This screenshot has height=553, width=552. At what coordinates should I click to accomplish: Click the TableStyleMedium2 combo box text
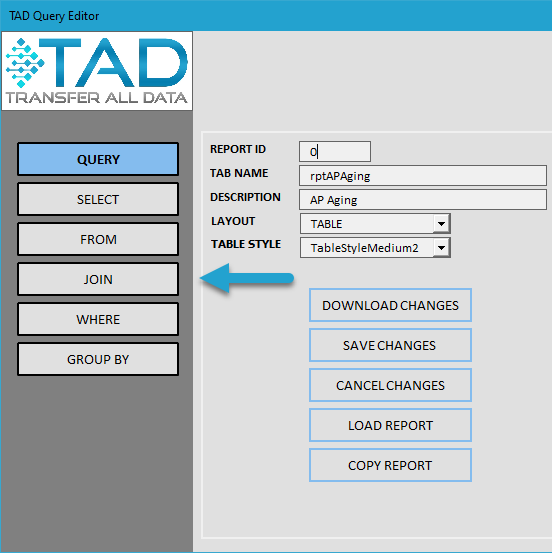364,248
